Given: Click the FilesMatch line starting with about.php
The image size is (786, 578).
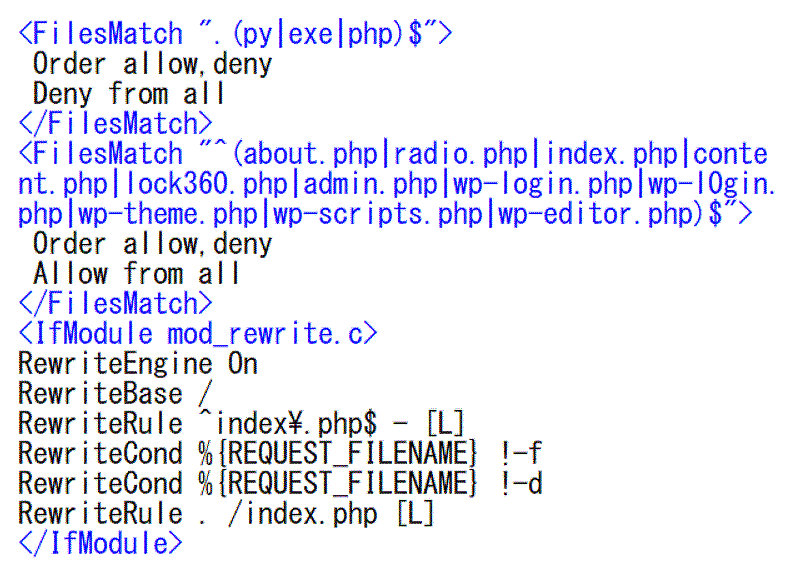Looking at the screenshot, I should pyautogui.click(x=392, y=154).
